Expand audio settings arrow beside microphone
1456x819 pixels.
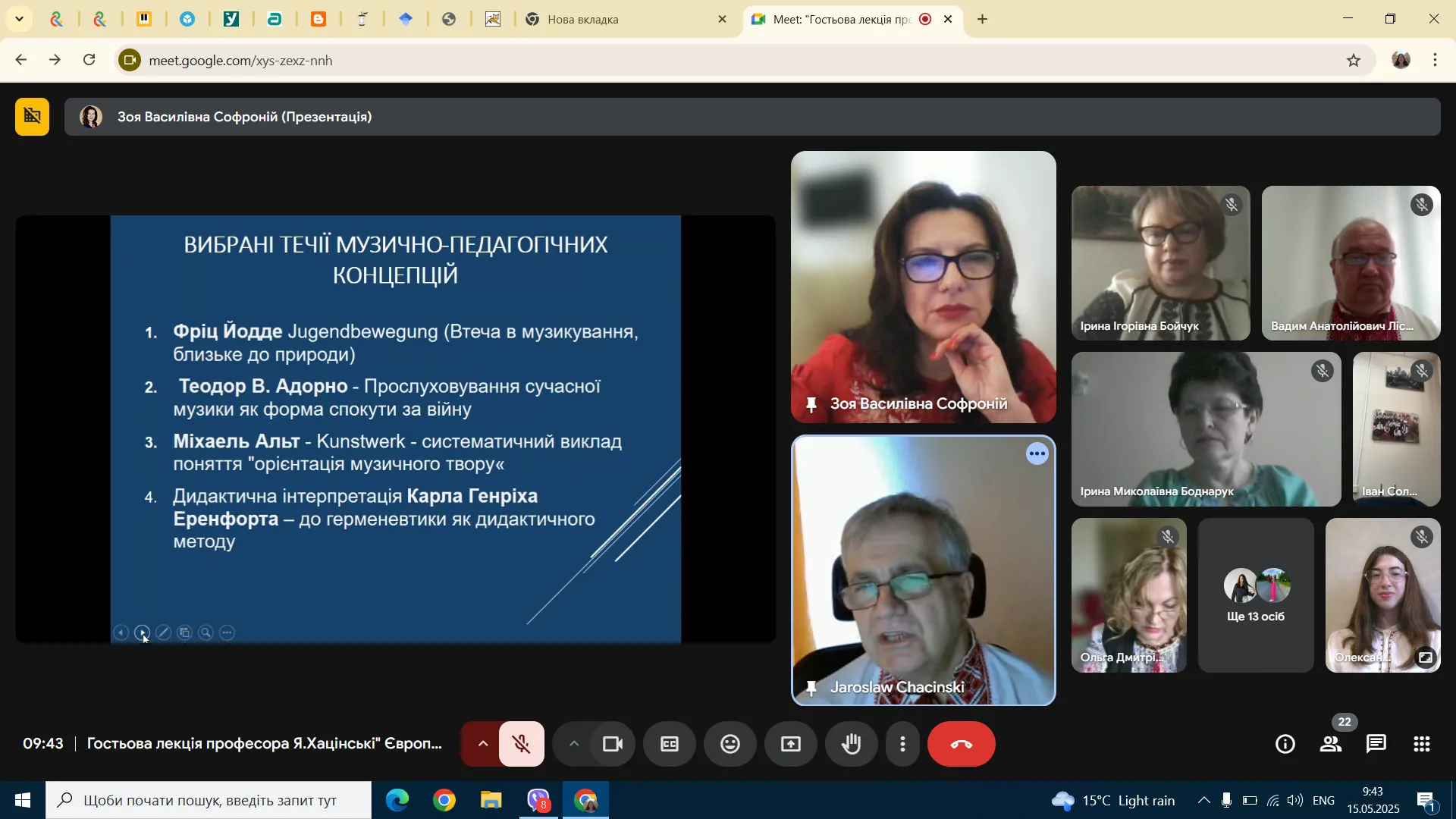482,744
